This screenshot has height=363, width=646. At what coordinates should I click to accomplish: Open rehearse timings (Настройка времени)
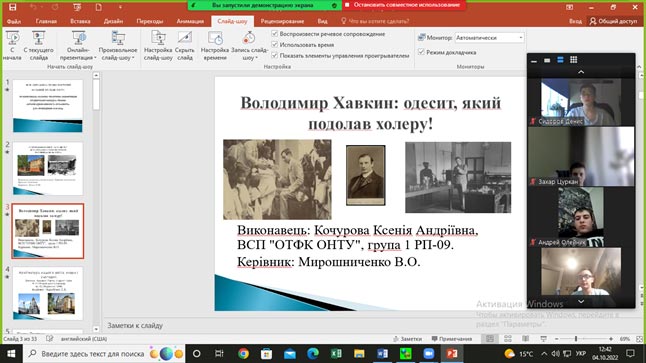click(x=215, y=46)
